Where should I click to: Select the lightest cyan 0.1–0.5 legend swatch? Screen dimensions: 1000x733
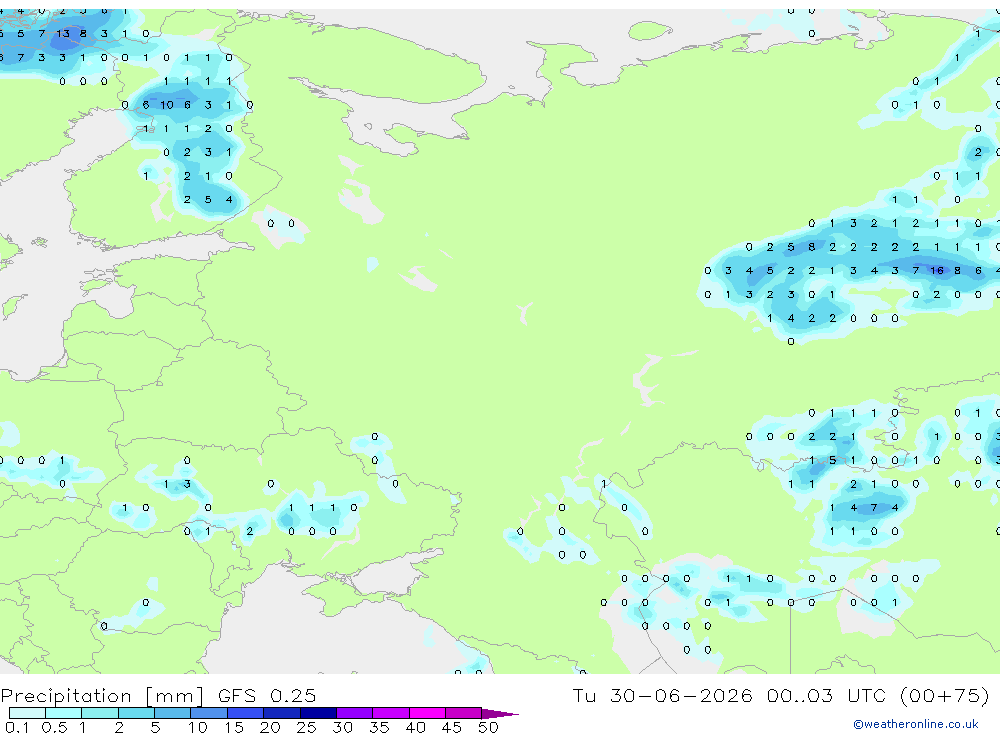point(27,713)
